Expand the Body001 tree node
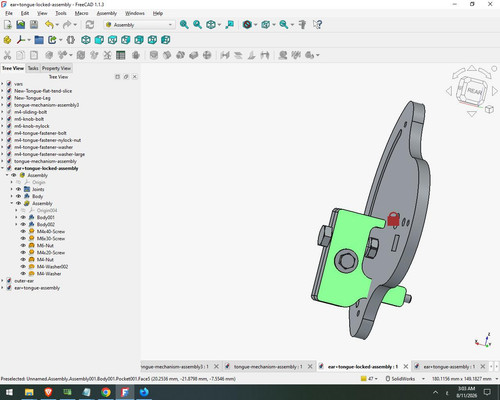 coord(16,217)
